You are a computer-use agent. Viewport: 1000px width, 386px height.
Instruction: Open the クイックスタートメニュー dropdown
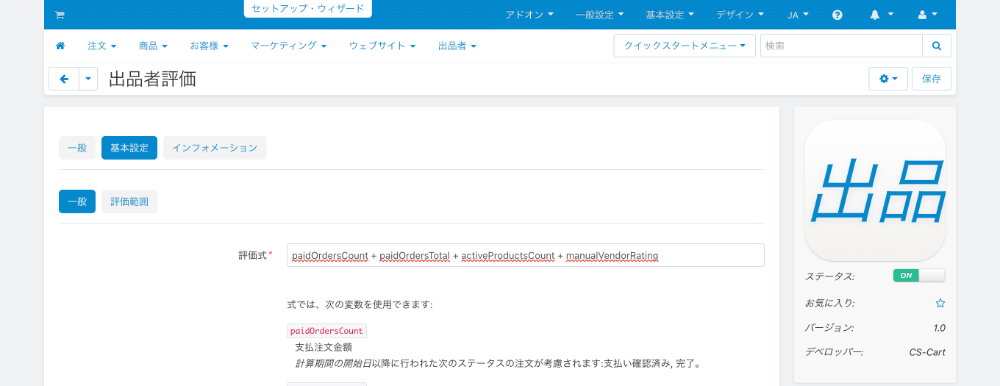[x=684, y=46]
